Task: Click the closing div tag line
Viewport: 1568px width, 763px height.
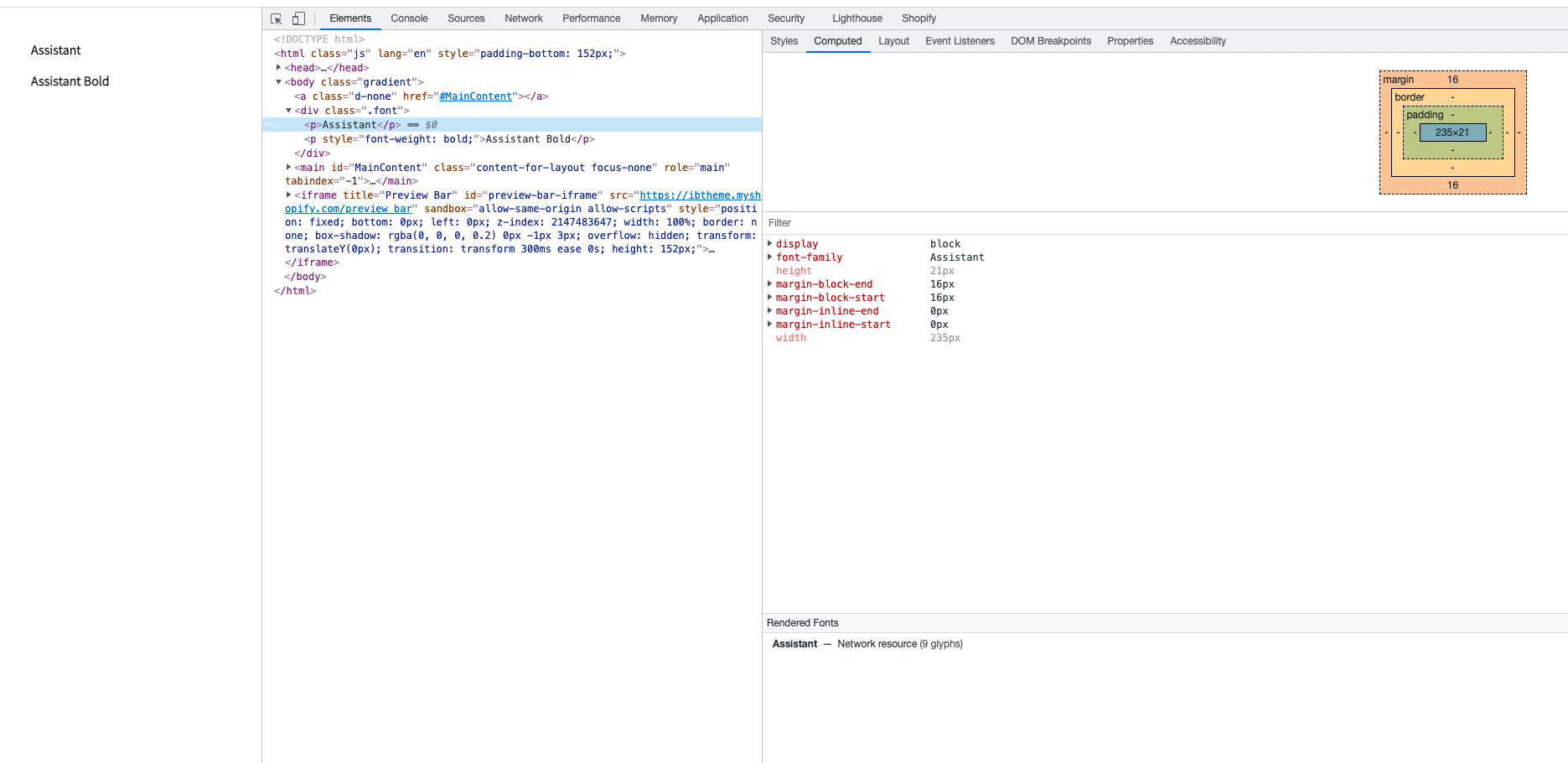Action: [x=312, y=153]
